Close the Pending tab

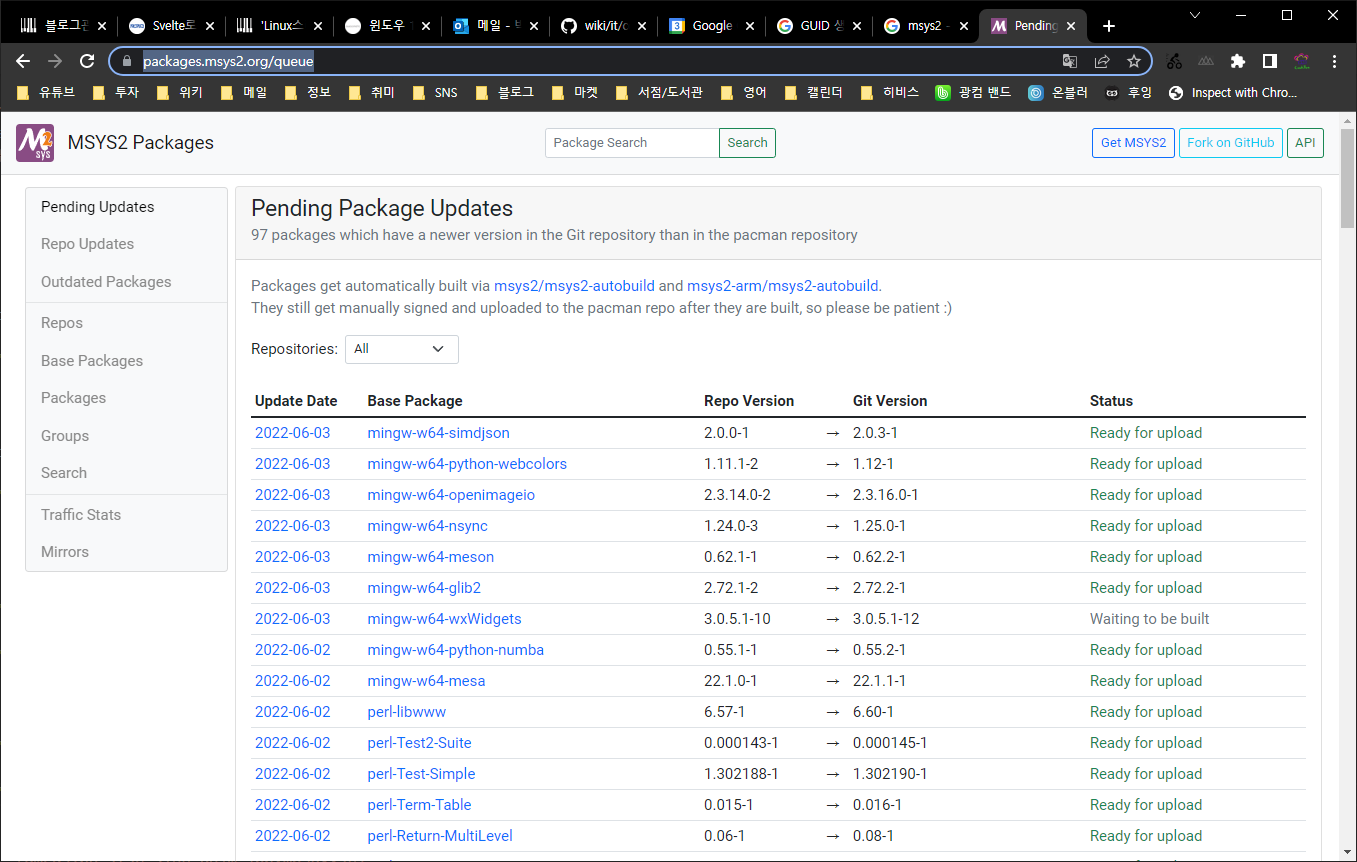1071,26
